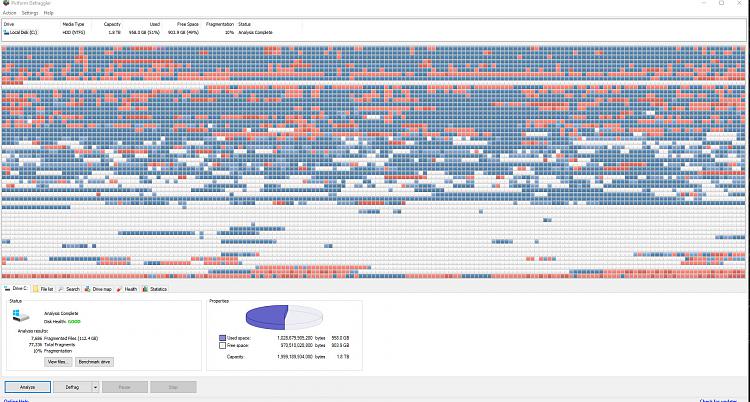Start analysis with the Analyze button

[x=28, y=387]
